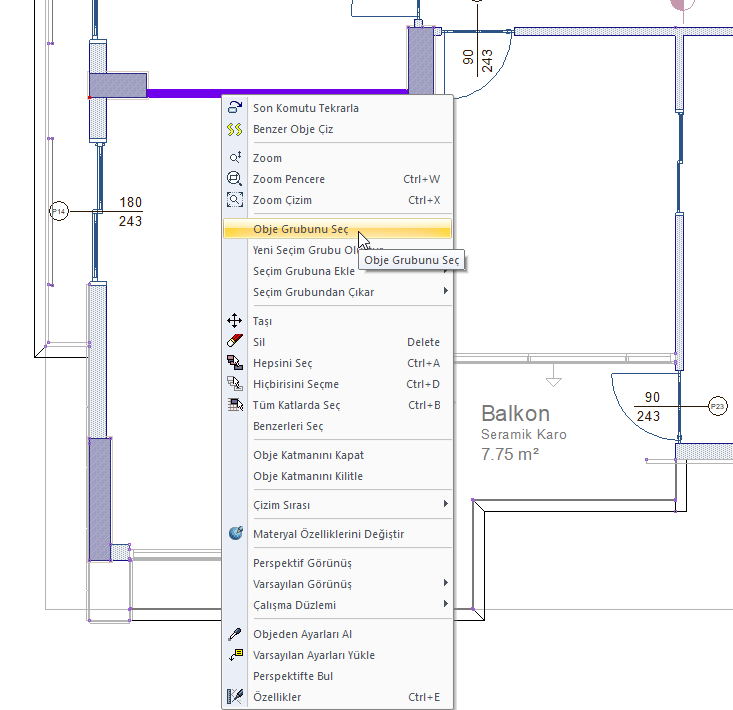Select Perspektif Görünüş from context menu
This screenshot has width=733, height=710.
click(302, 563)
